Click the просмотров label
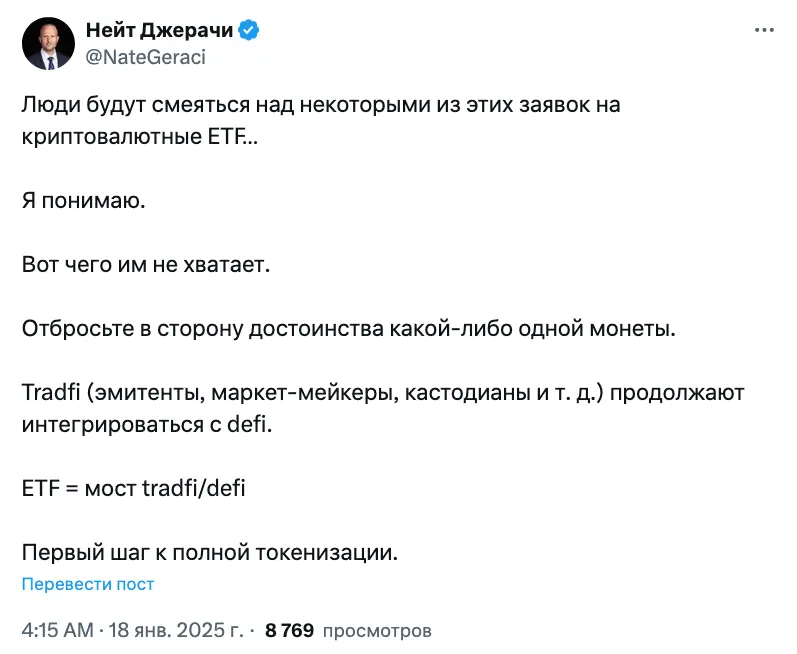 [x=377, y=631]
